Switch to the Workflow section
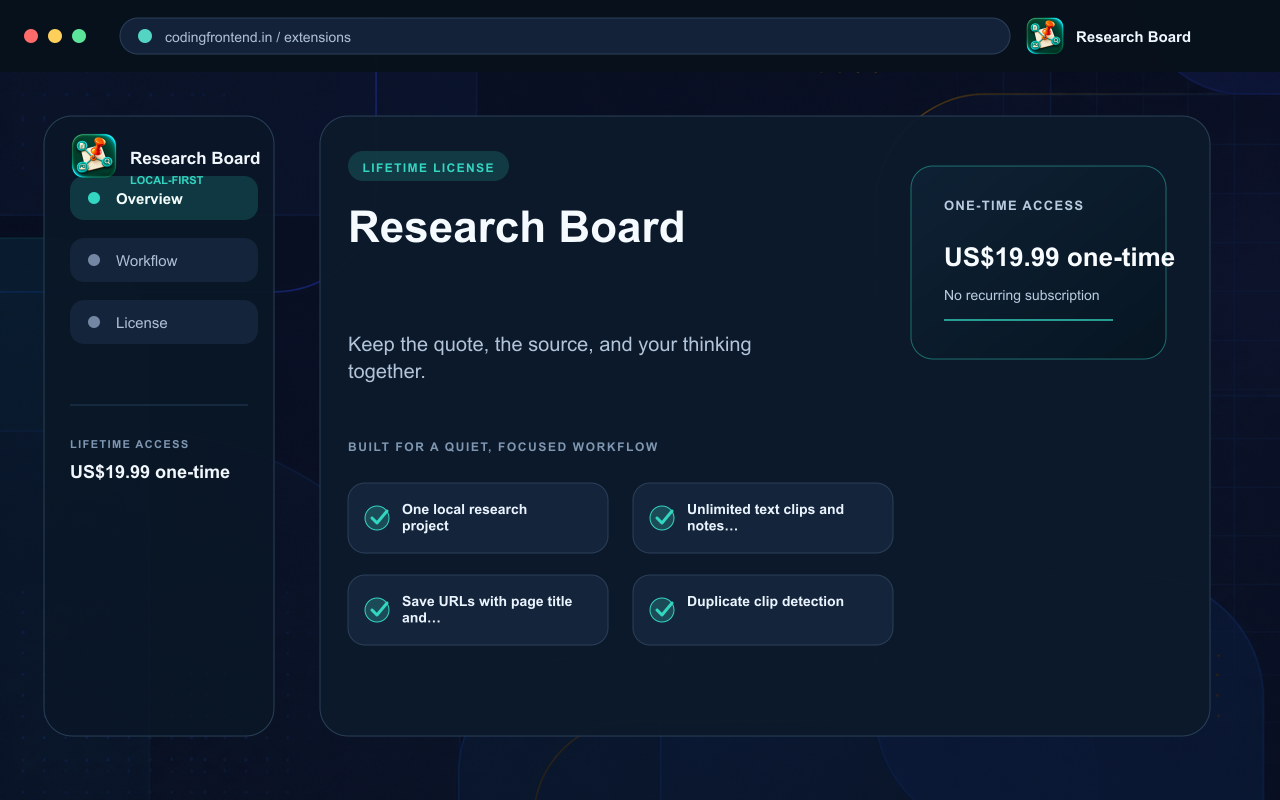 tap(164, 260)
